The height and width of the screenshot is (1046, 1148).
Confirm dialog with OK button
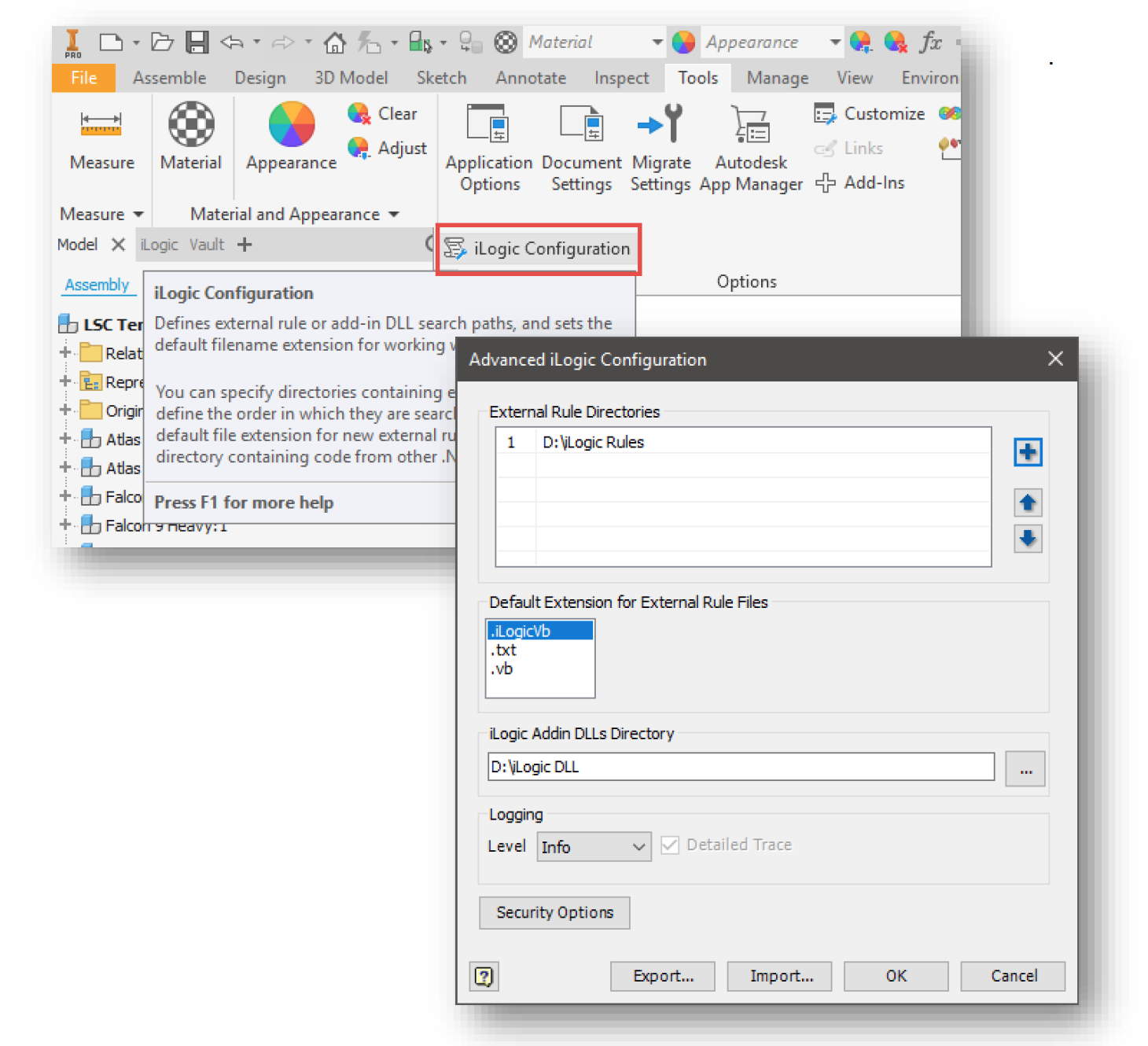pos(896,976)
